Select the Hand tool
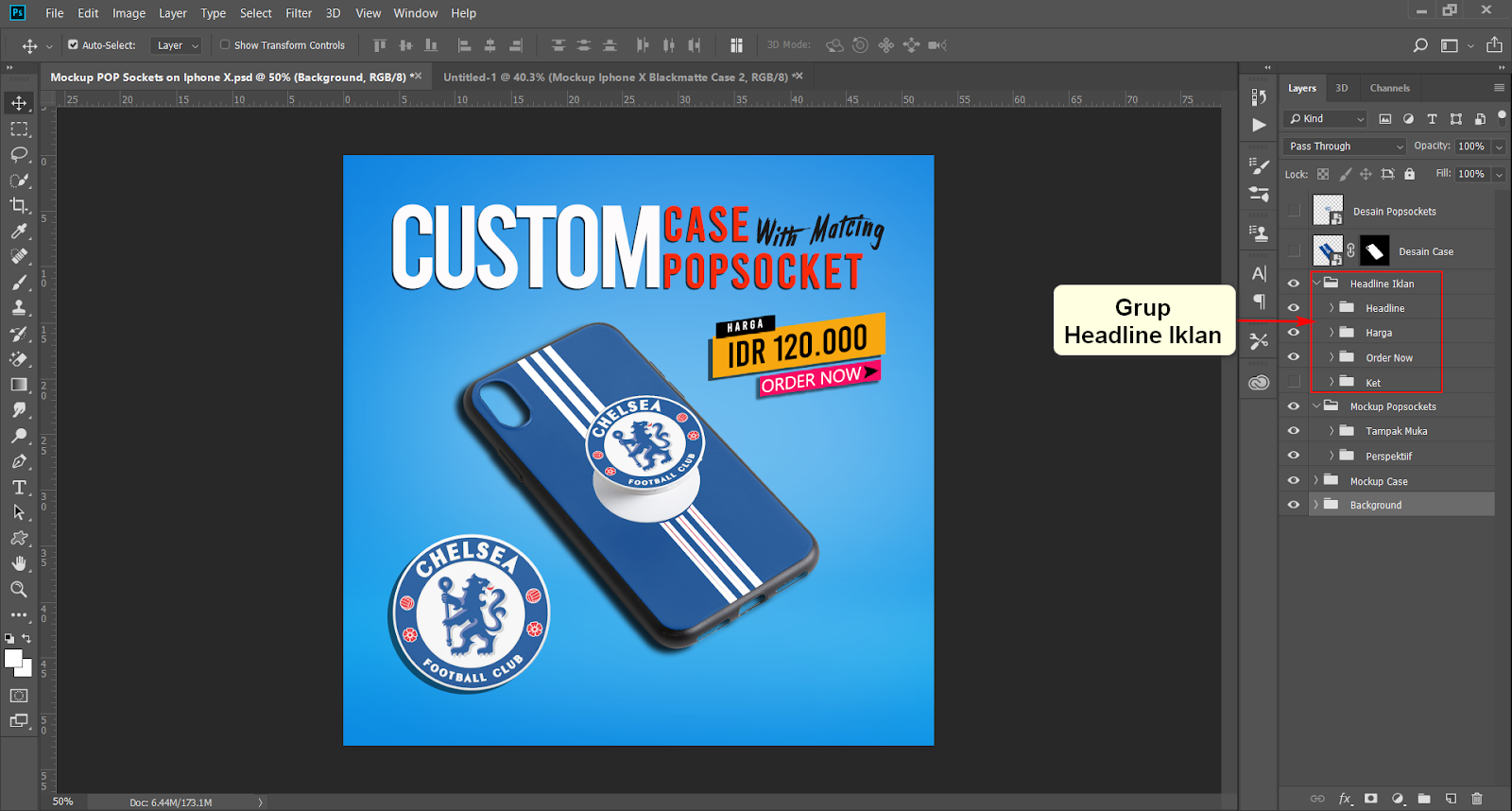This screenshot has height=811, width=1512. [19, 563]
